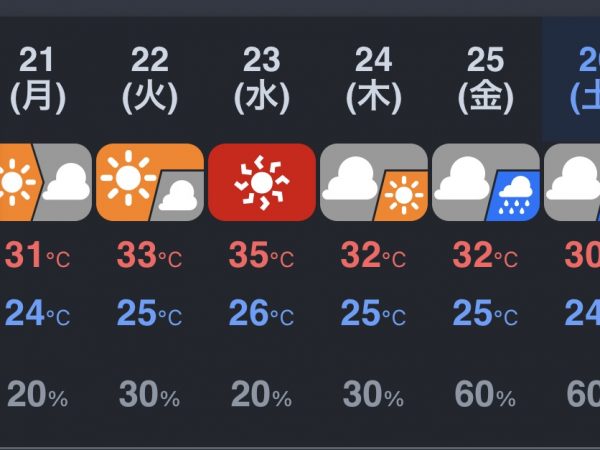Click the 26°C low temperature on the 23rd
The height and width of the screenshot is (450, 600).
tap(262, 313)
